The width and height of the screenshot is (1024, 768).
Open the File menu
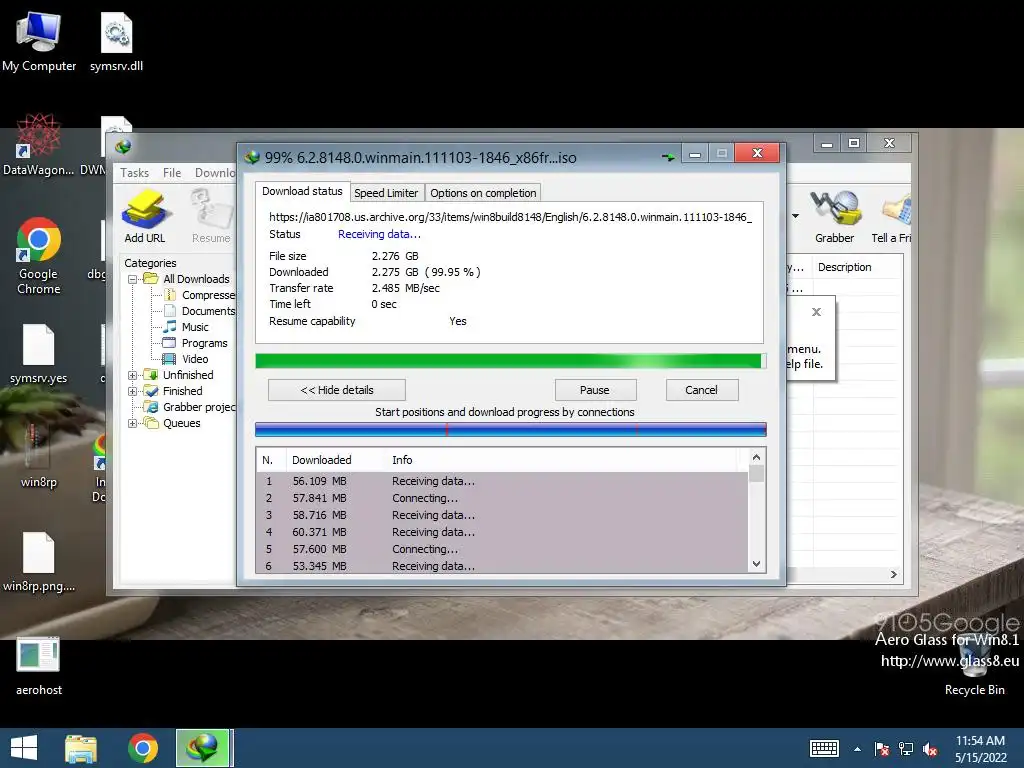[172, 172]
